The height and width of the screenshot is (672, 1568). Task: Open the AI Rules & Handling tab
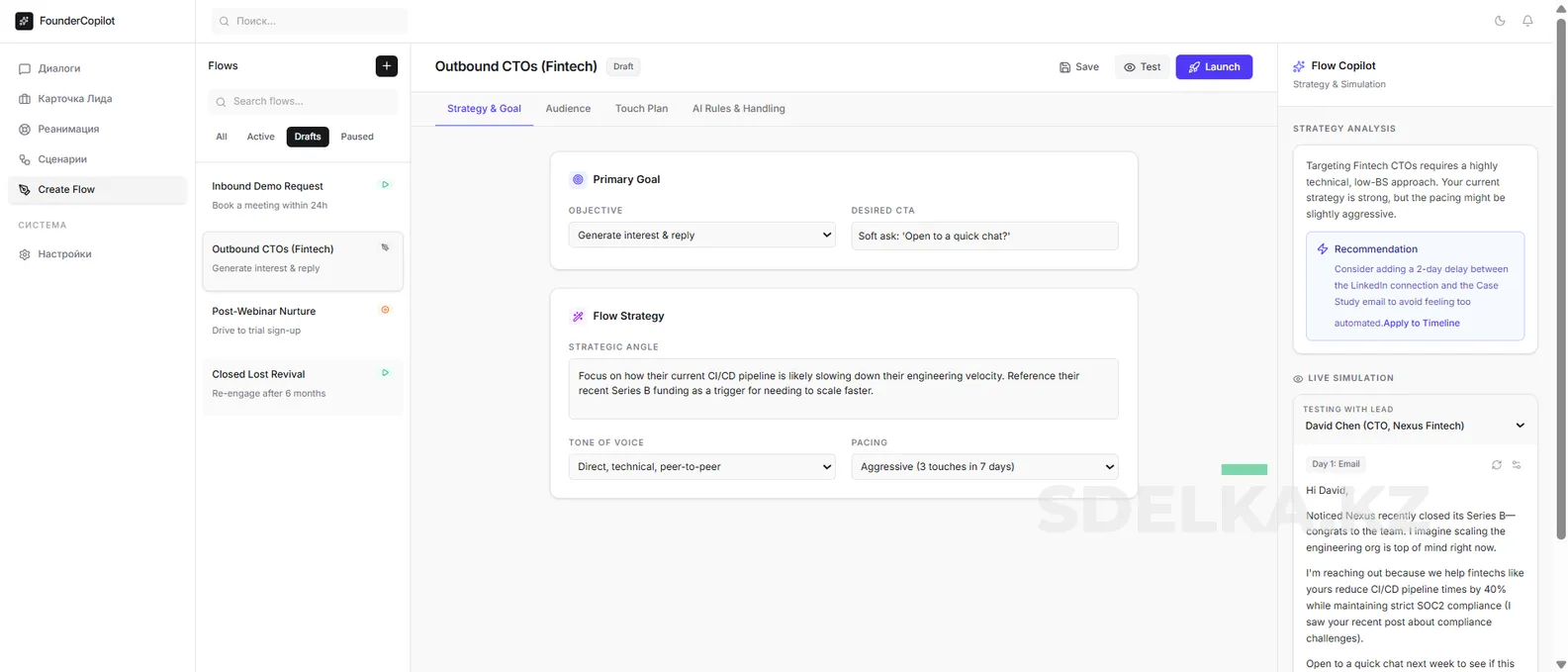[738, 109]
